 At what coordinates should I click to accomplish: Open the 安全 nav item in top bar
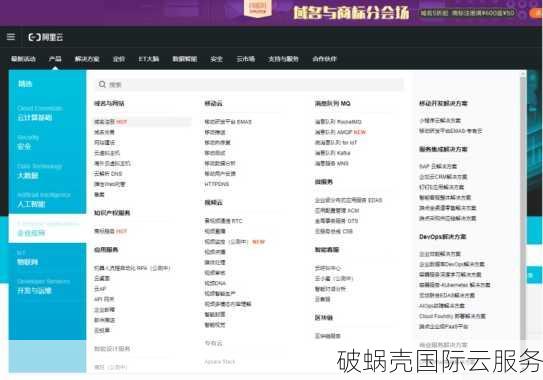(216, 59)
